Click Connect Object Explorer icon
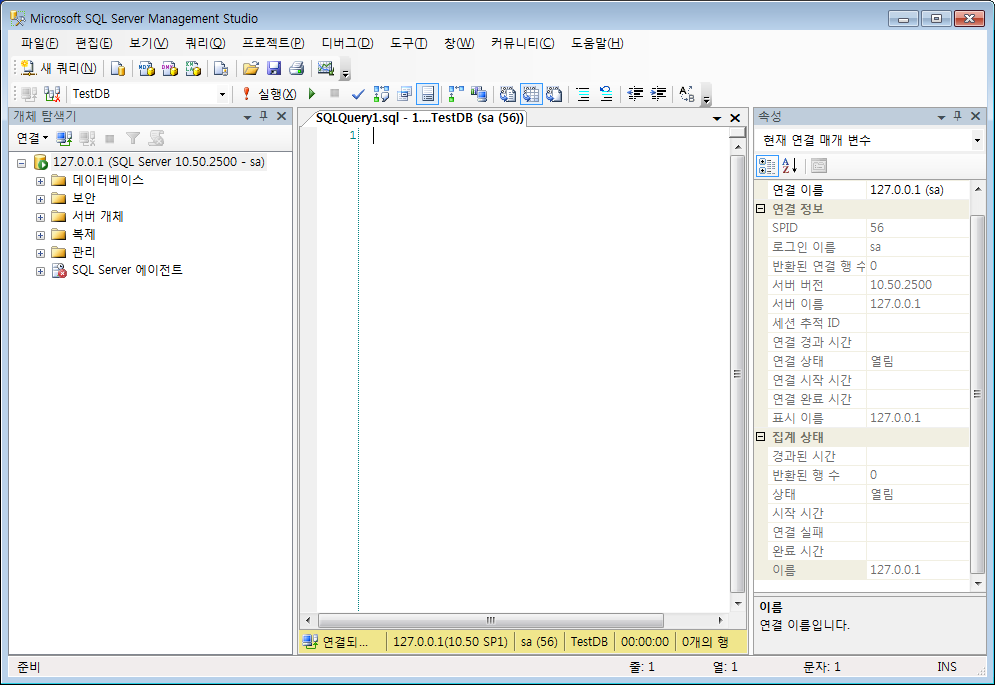 coord(64,138)
